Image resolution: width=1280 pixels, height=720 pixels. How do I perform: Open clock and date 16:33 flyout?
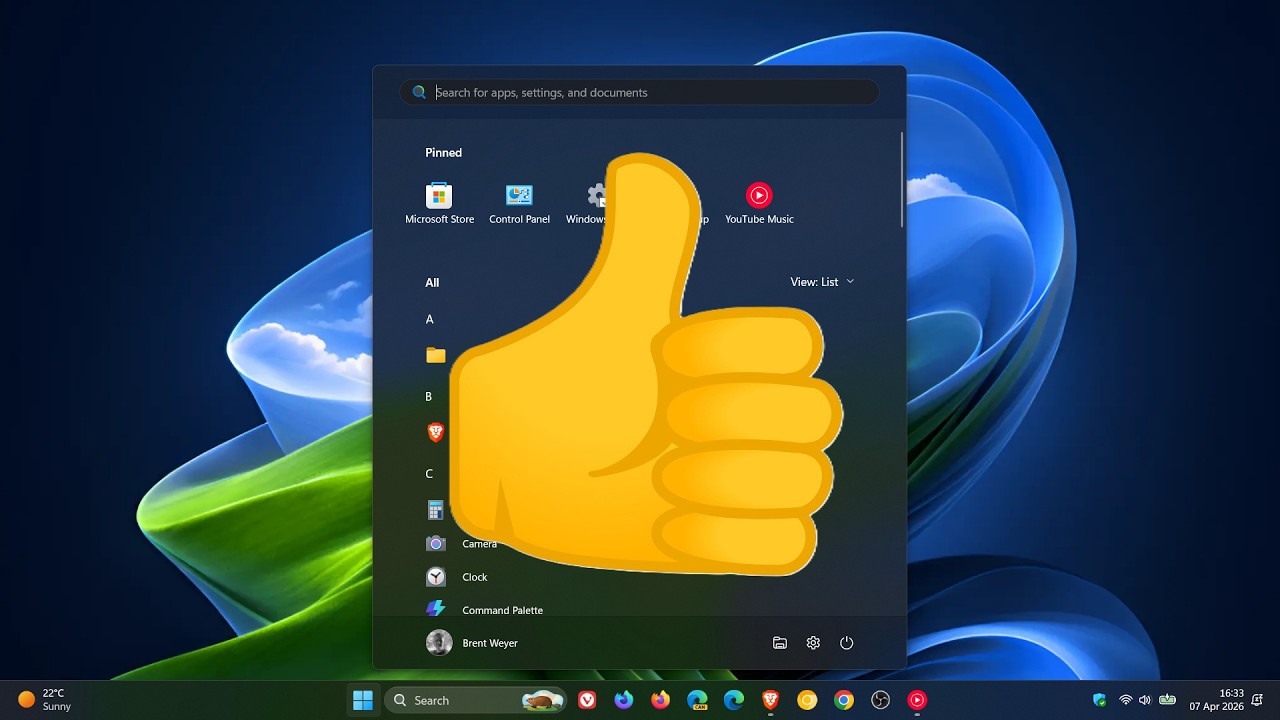(1217, 700)
